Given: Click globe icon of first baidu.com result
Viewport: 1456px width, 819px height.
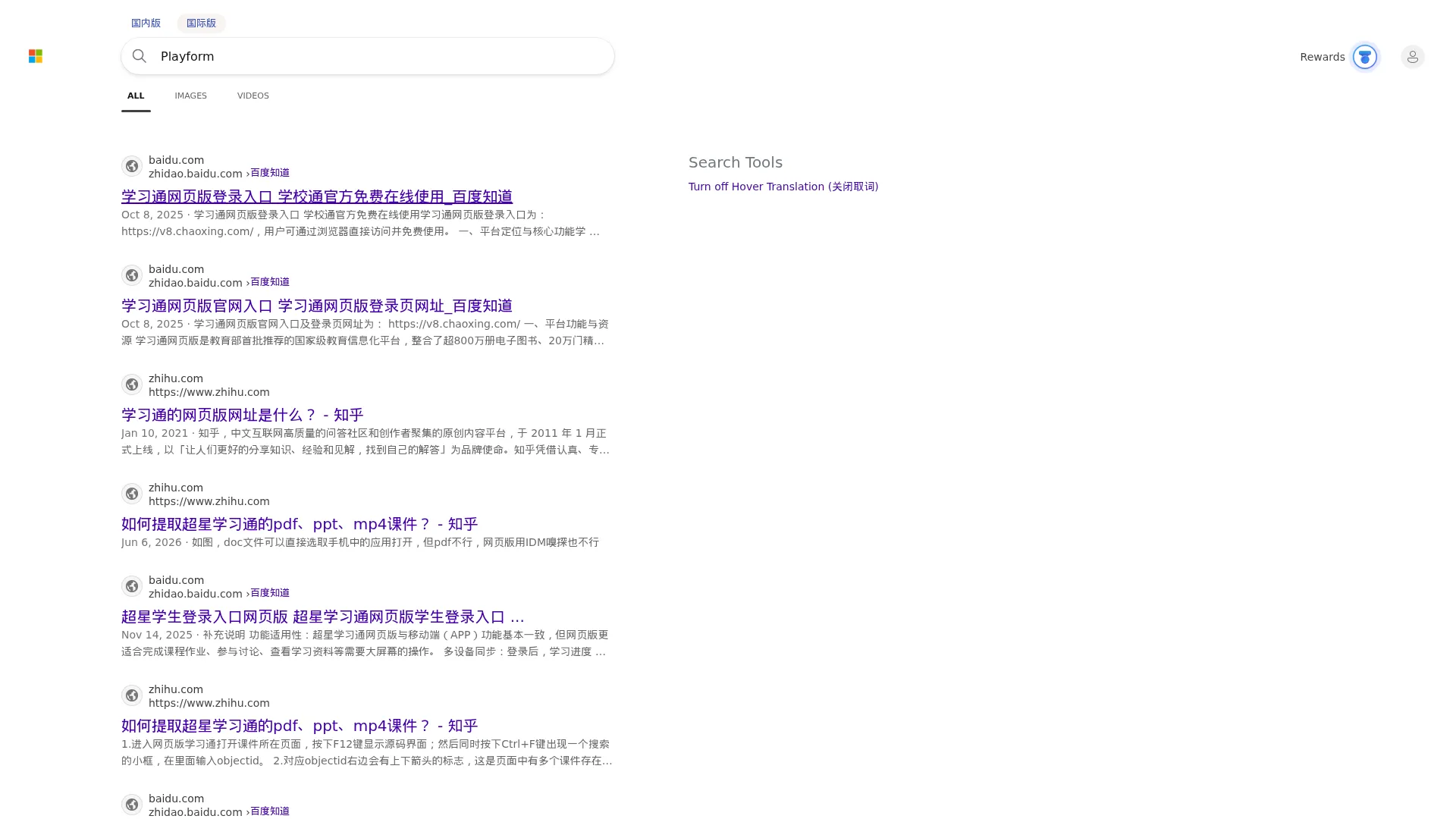Looking at the screenshot, I should point(132,166).
